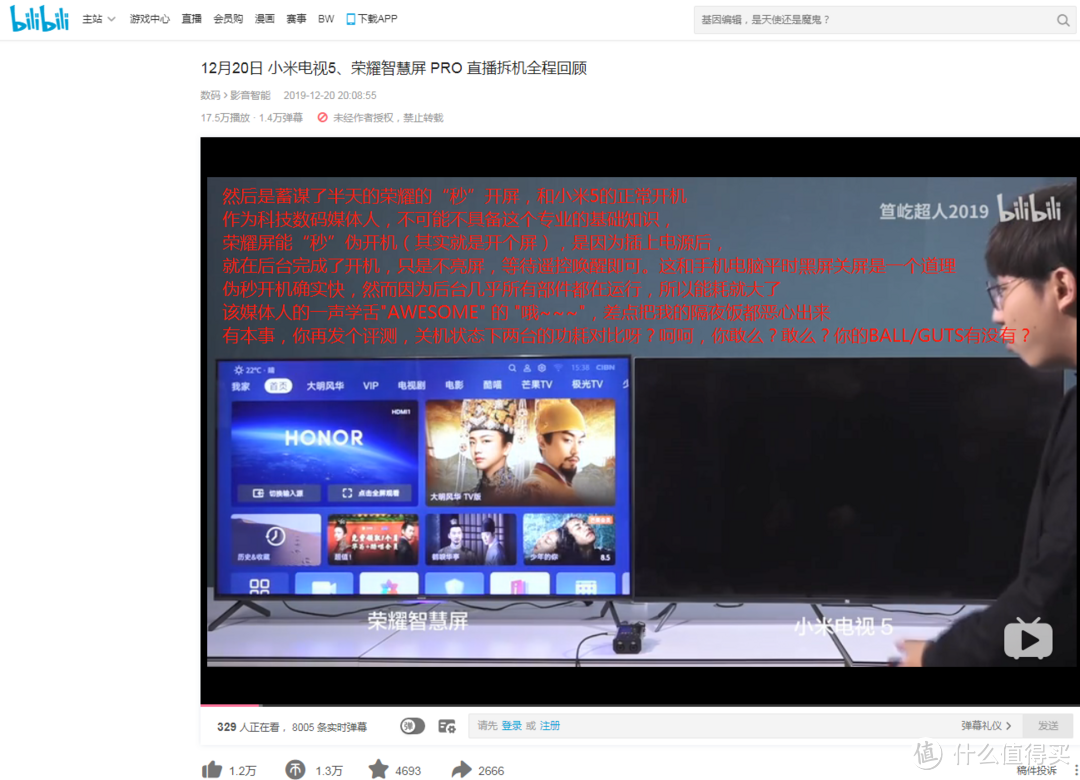Toggle the 弹 danmaku switch off
Screen dimensions: 1080x780
point(413,726)
